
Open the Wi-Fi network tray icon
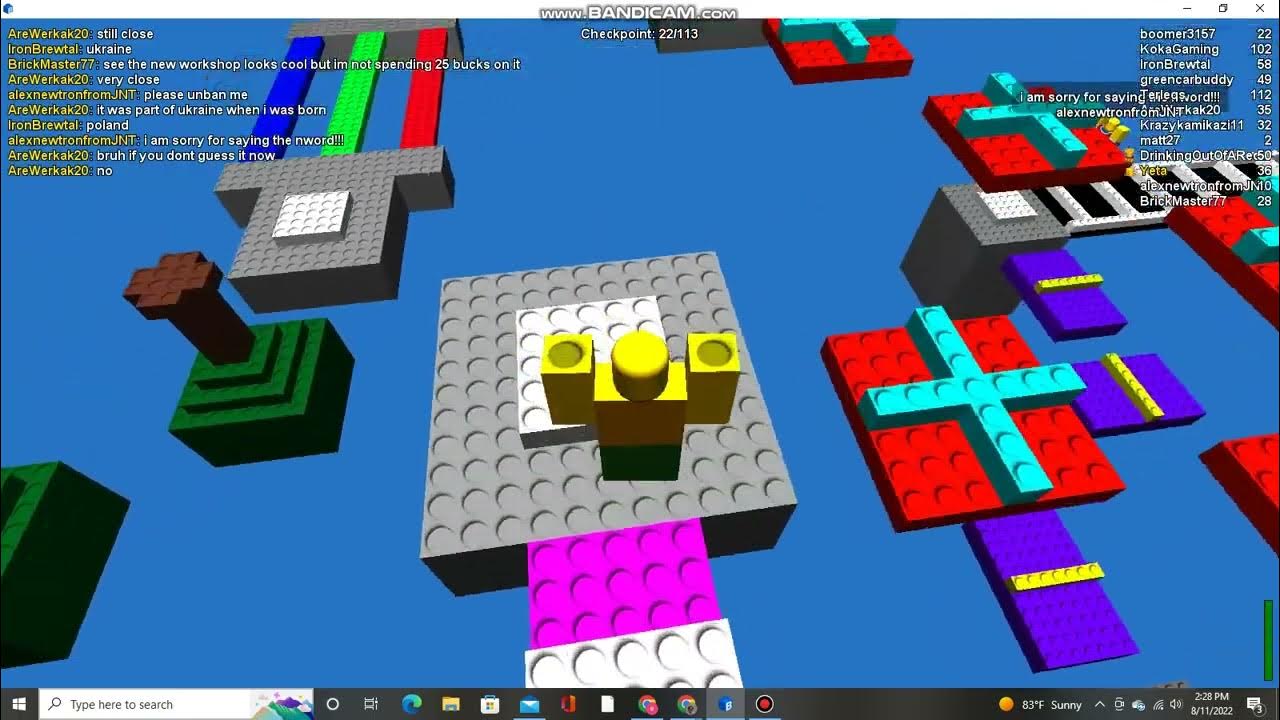pos(1158,704)
